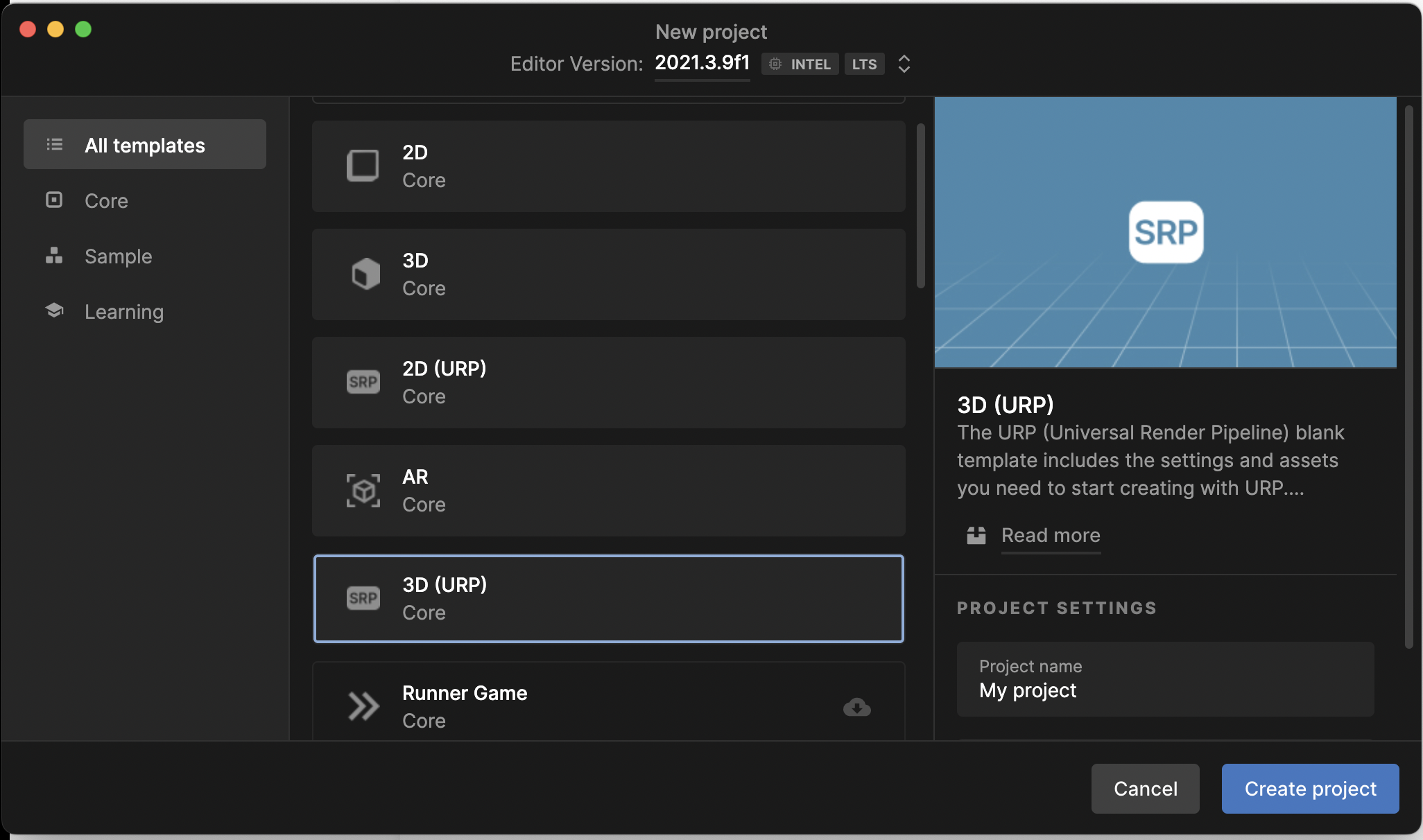Select the All templates category
The width and height of the screenshot is (1423, 840).
tap(145, 145)
